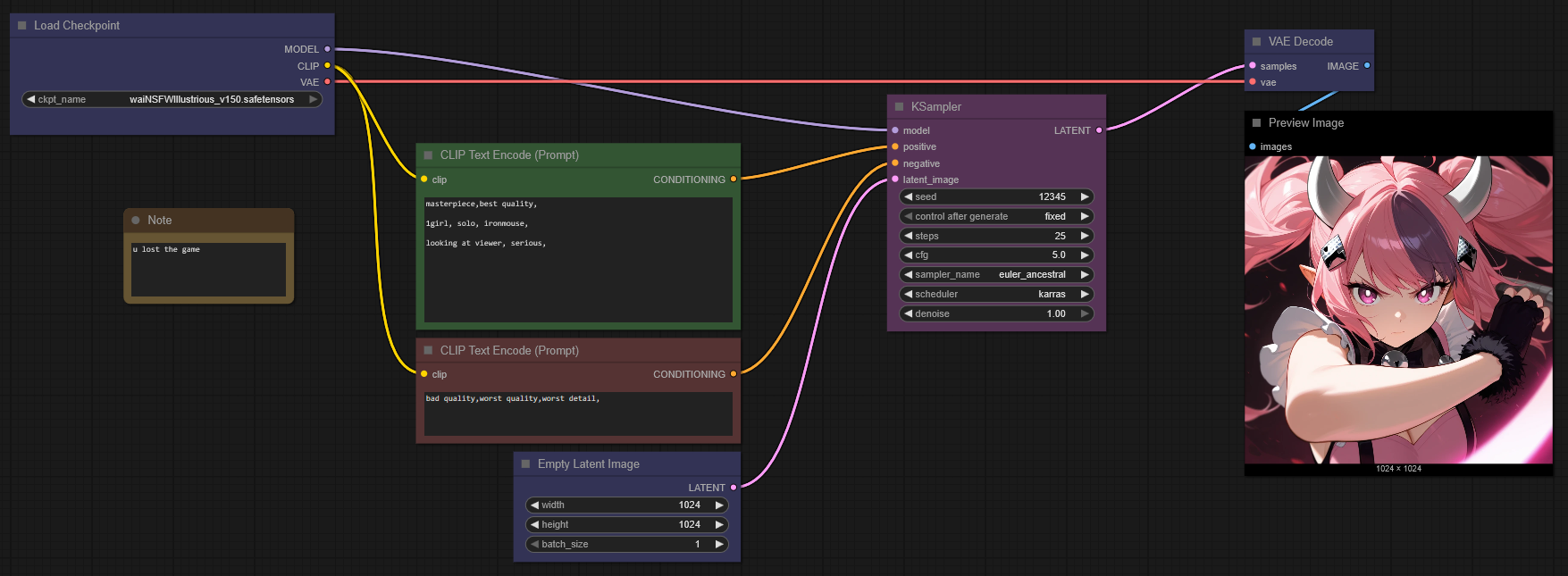This screenshot has height=576, width=1568.
Task: Click the model input socket on KSampler
Action: [x=895, y=130]
